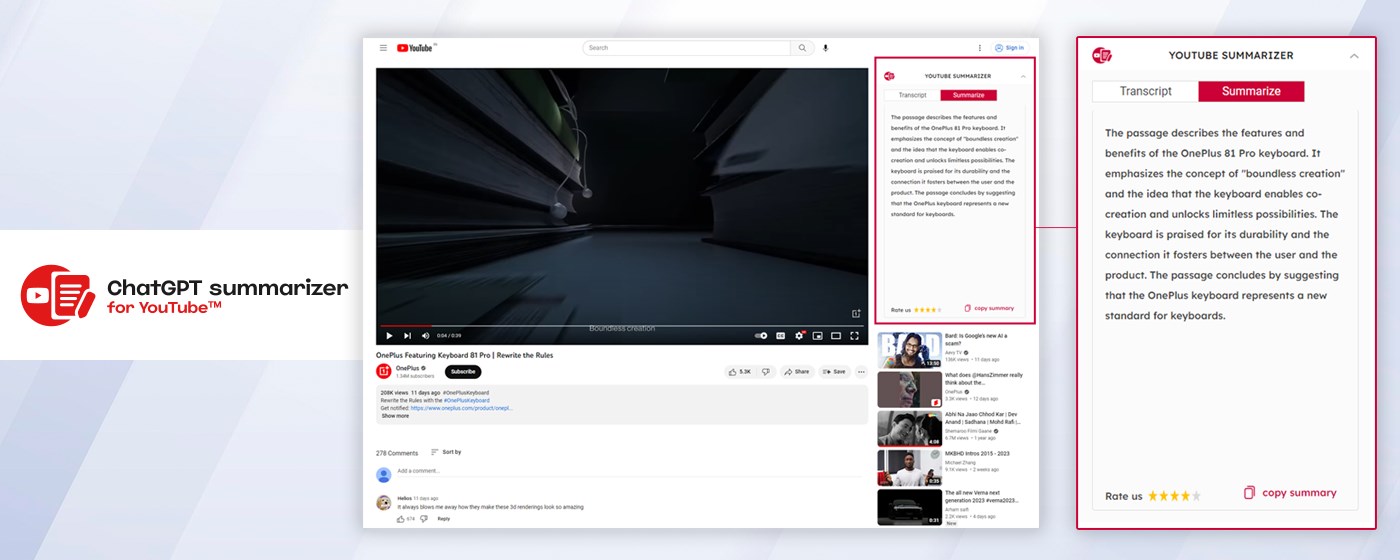Play the OnePlus video
This screenshot has width=1400, height=560.
tap(389, 336)
